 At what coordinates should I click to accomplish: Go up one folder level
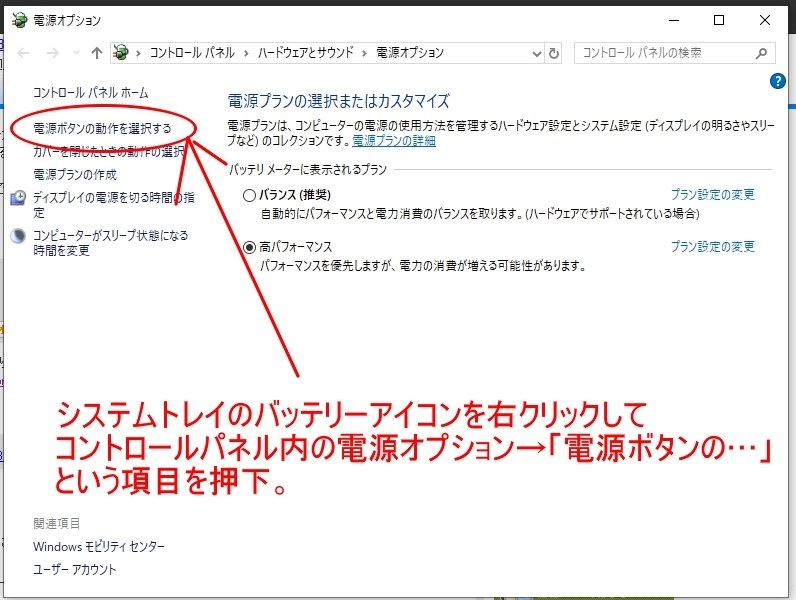pyautogui.click(x=97, y=53)
